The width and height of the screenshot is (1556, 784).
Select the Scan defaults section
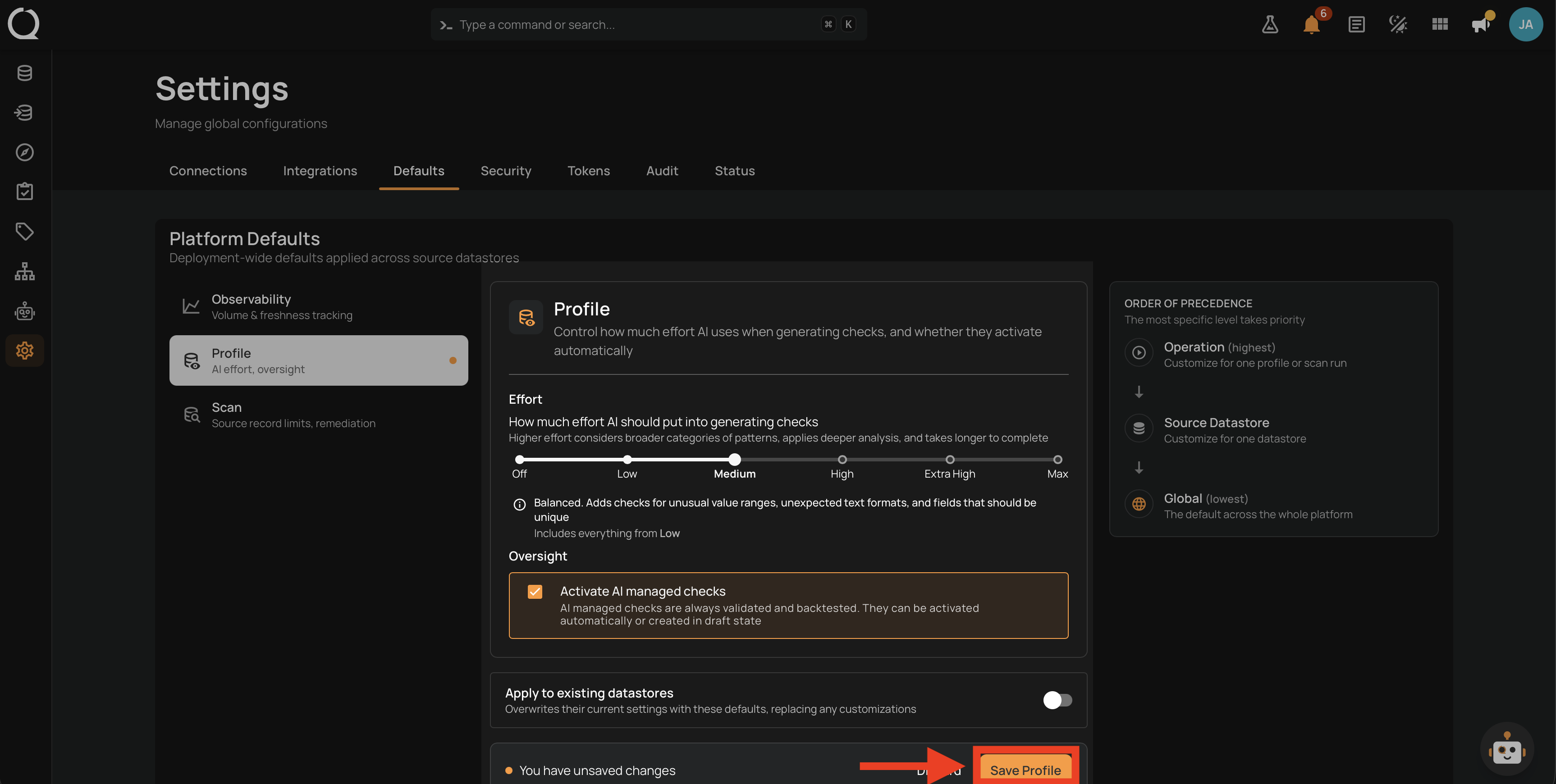pyautogui.click(x=318, y=415)
